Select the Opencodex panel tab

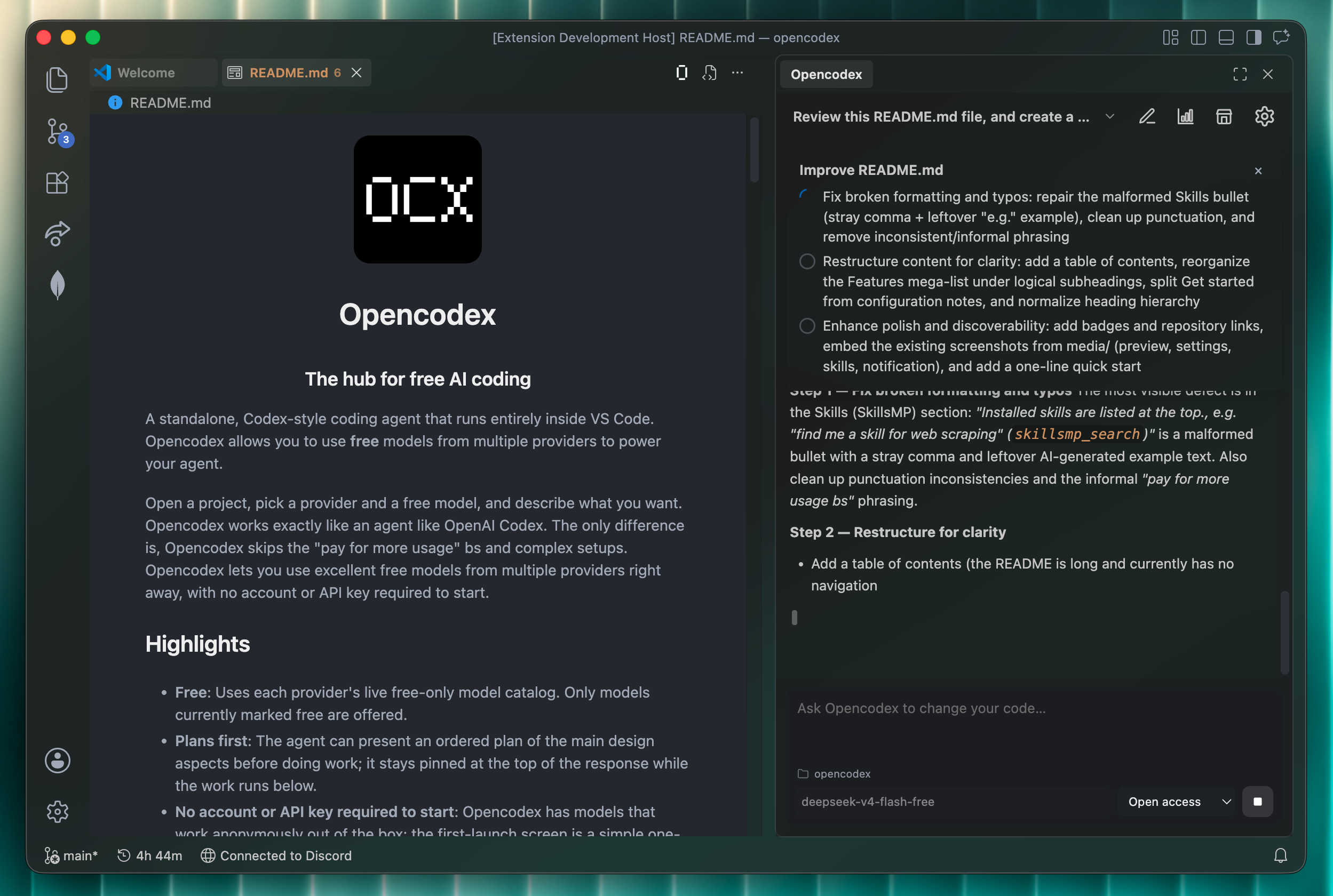(826, 74)
